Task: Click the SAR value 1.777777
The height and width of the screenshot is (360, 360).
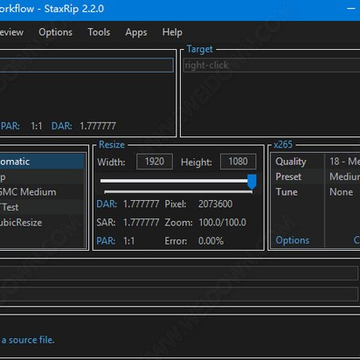Action: point(141,222)
